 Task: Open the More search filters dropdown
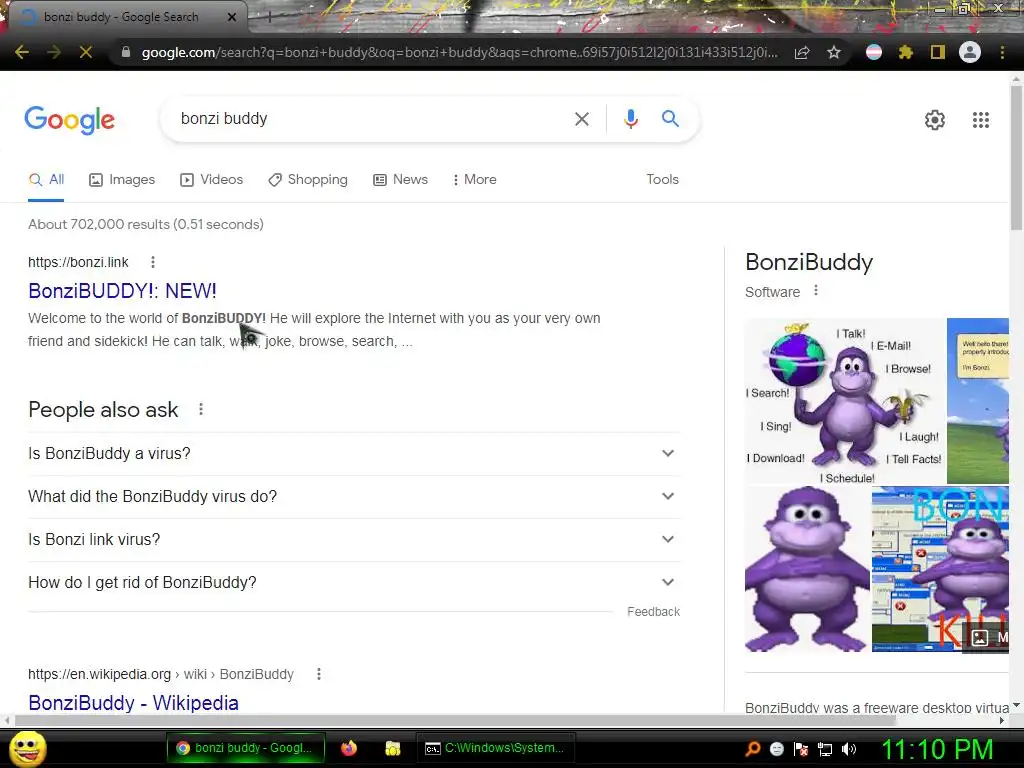click(474, 180)
